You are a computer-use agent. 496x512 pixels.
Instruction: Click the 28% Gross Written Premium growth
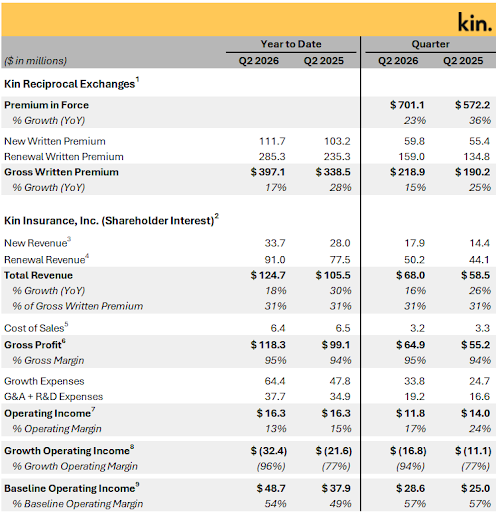click(340, 187)
